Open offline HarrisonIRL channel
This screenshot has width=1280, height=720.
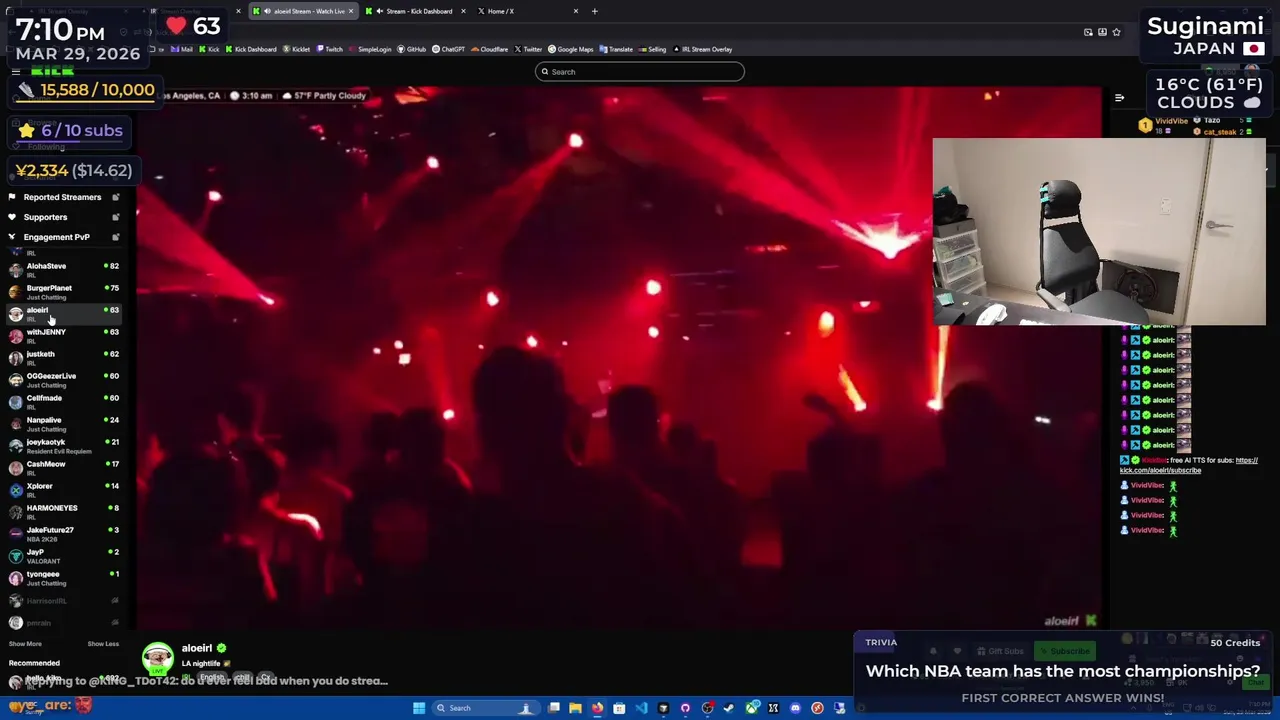pos(63,600)
